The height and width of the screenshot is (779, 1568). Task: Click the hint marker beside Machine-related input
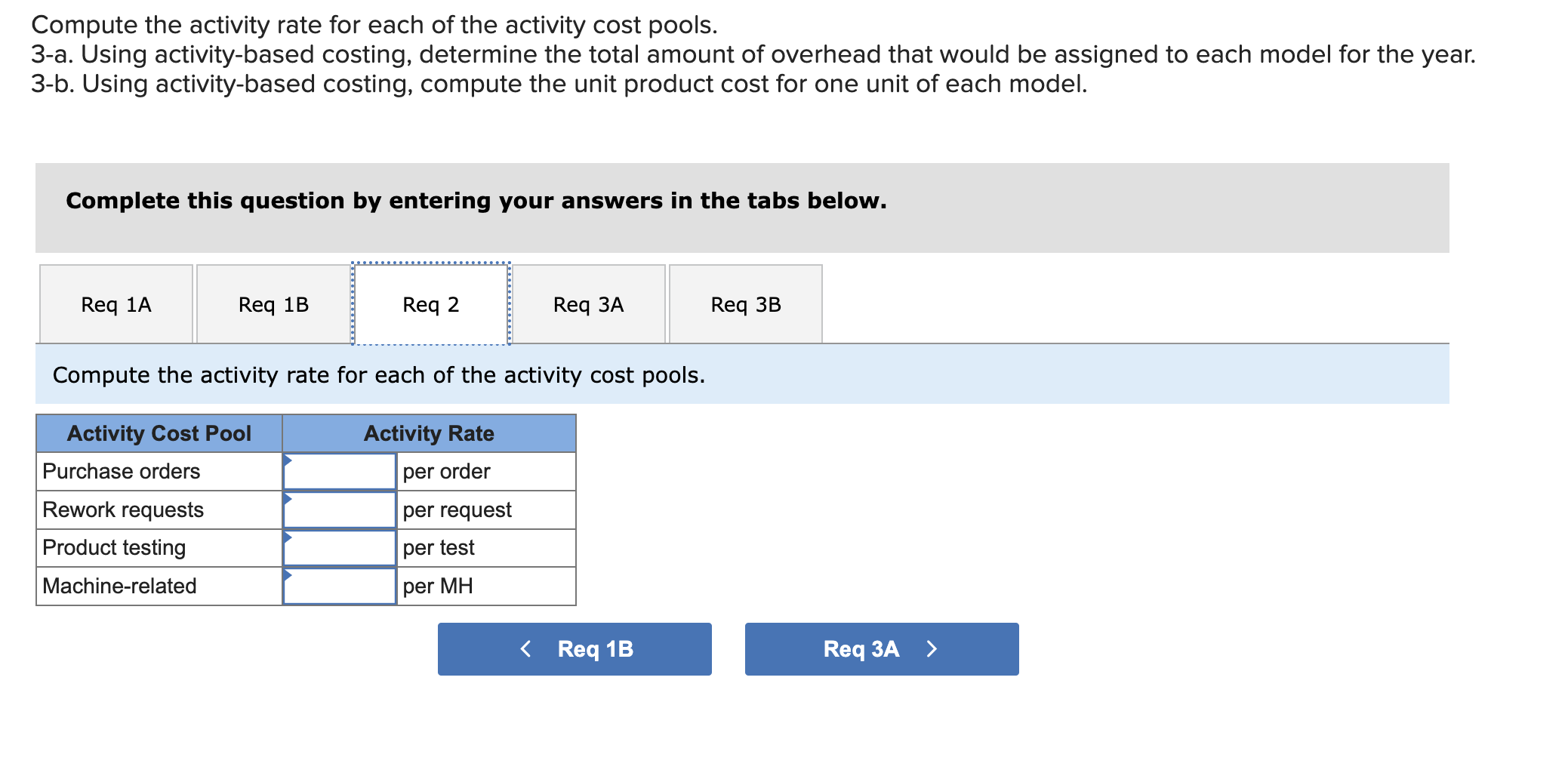pyautogui.click(x=288, y=574)
